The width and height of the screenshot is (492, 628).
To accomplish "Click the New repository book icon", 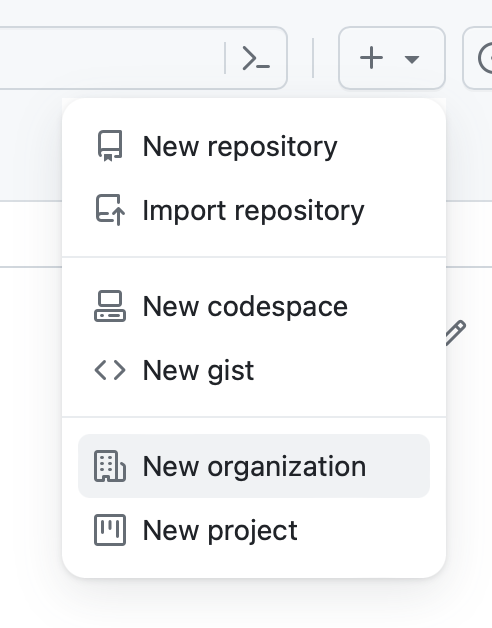I will (110, 146).
